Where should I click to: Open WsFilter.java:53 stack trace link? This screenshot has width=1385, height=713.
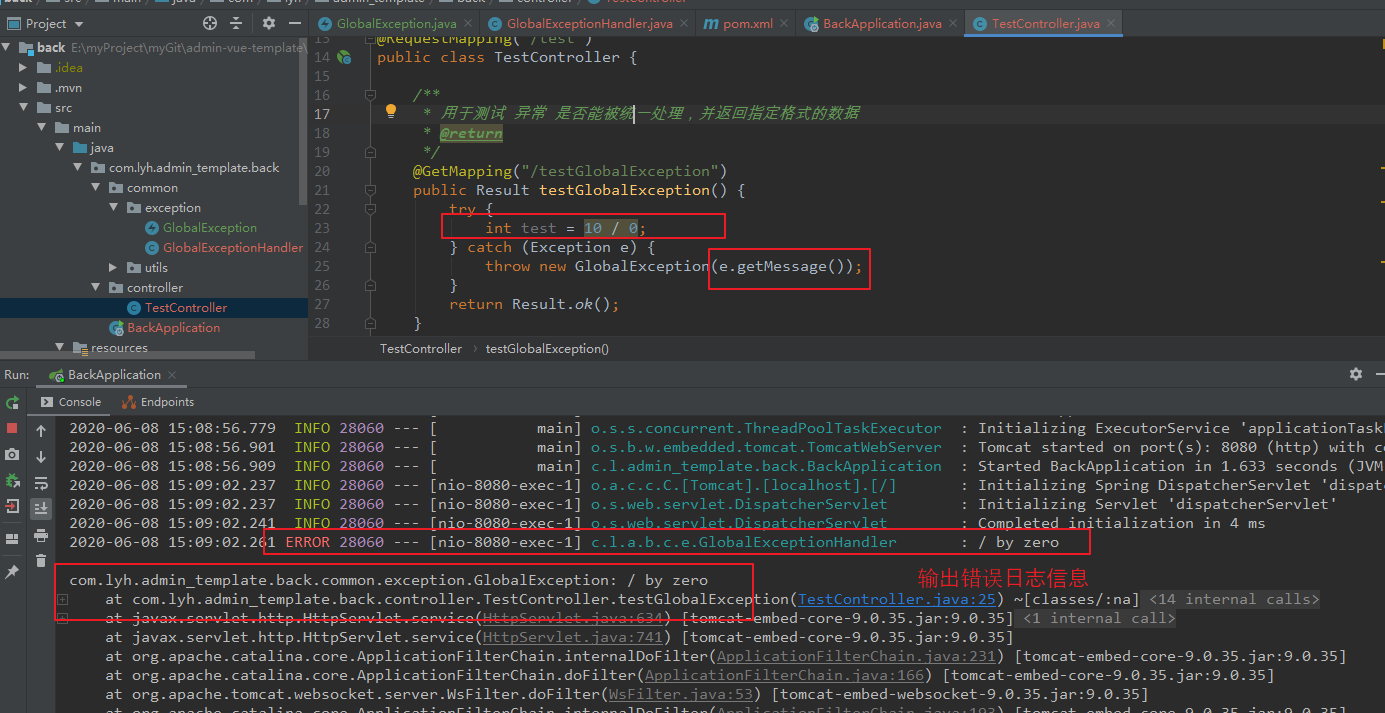point(682,694)
